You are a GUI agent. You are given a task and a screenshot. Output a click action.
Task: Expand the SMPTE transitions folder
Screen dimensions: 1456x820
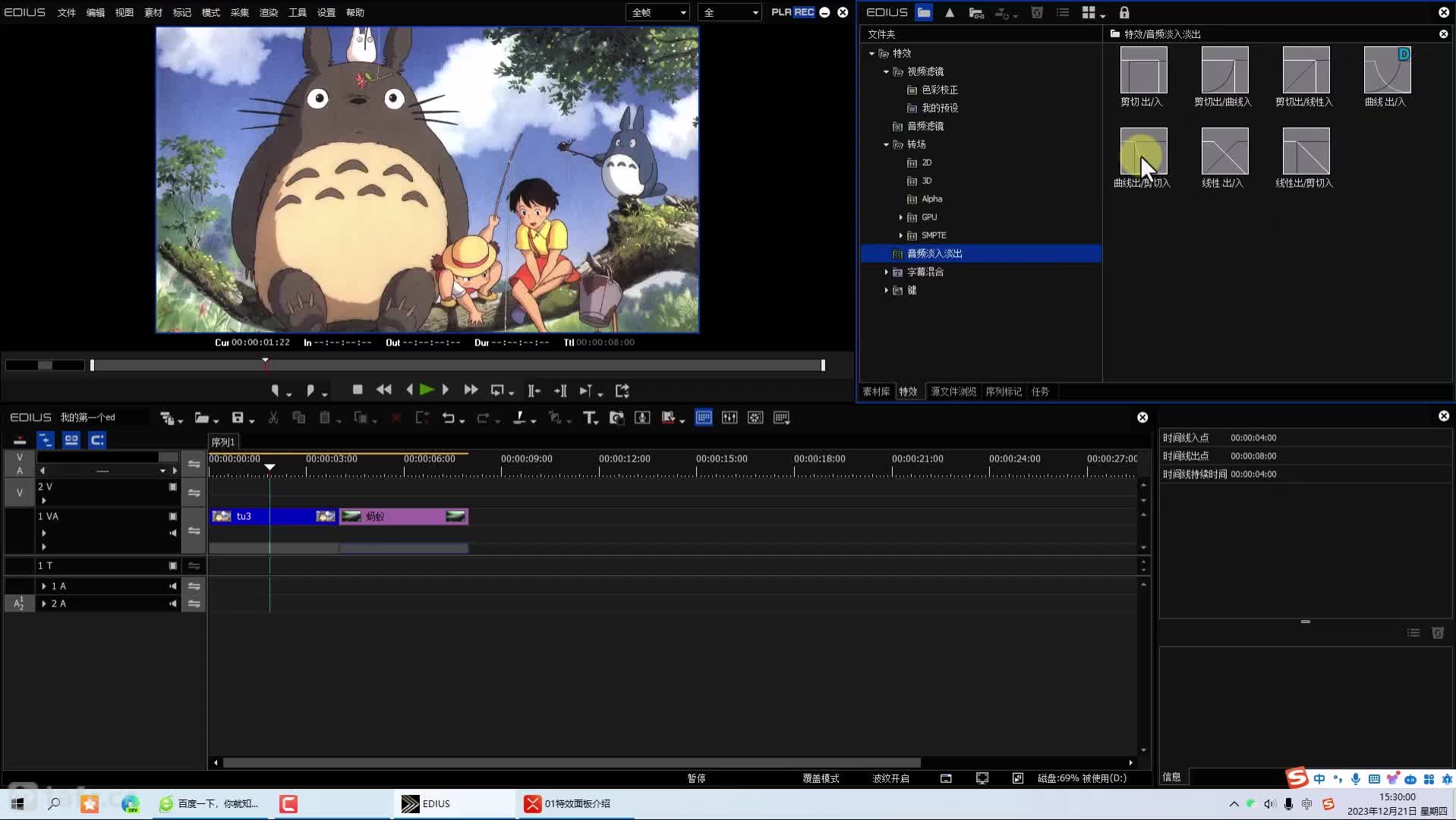[x=901, y=235]
